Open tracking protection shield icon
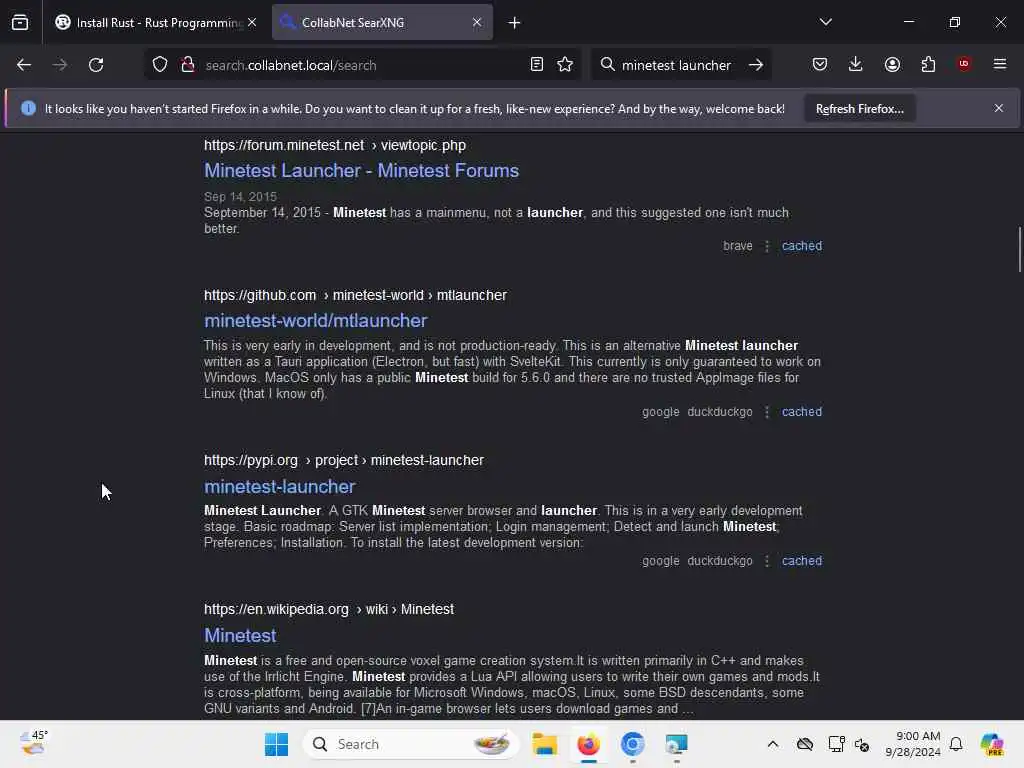The image size is (1024, 768). (160, 65)
